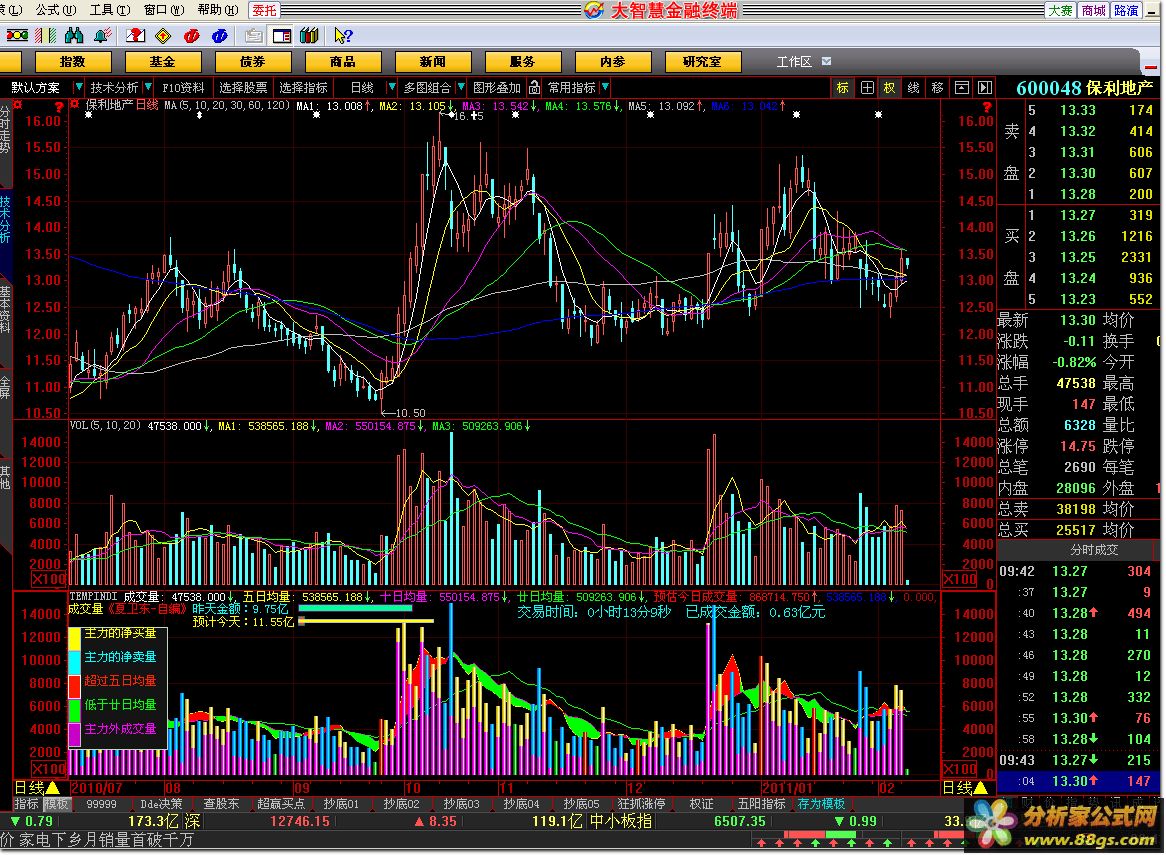
Task: Toggle the 权 adjustment button
Action: pos(889,88)
